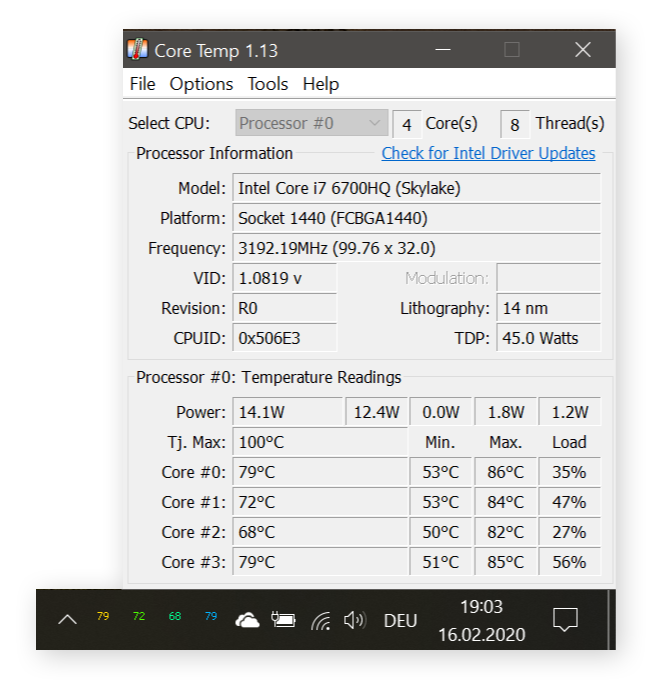Click Core #3 load value 56%
The height and width of the screenshot is (688, 652).
570,562
